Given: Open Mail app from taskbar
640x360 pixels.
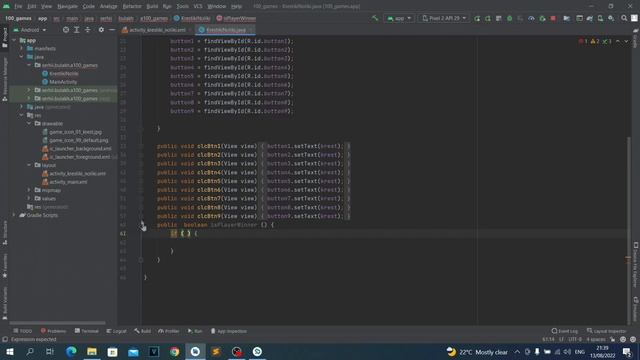Looking at the screenshot, I should click(x=133, y=352).
